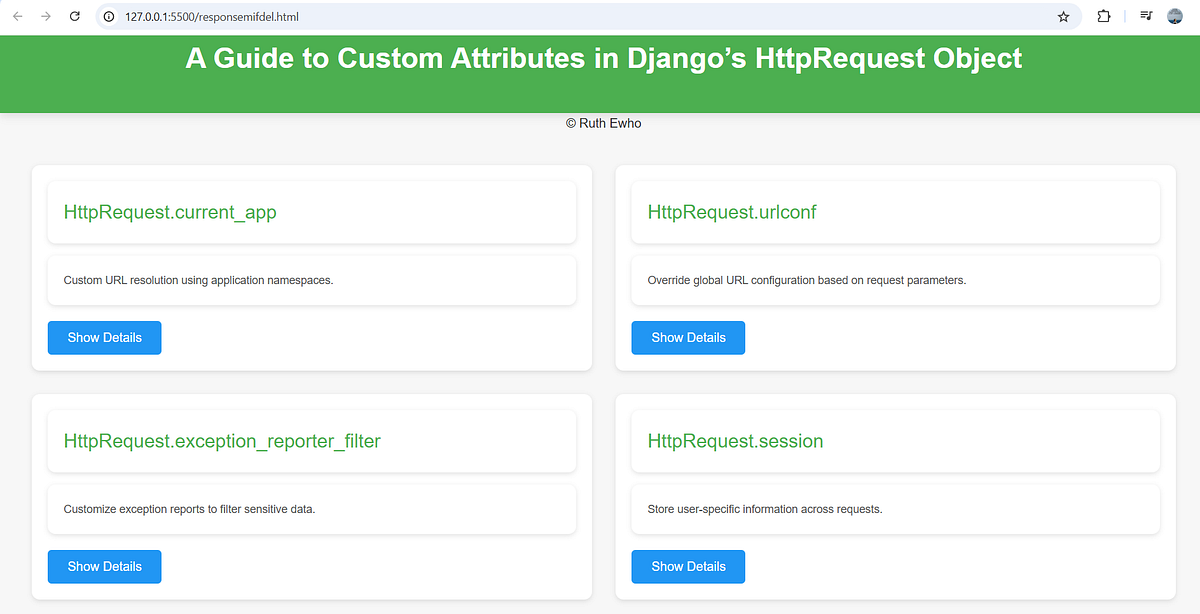1200x614 pixels.
Task: Expand details for HttpRequest.exception_reporter_filter
Action: coord(104,566)
